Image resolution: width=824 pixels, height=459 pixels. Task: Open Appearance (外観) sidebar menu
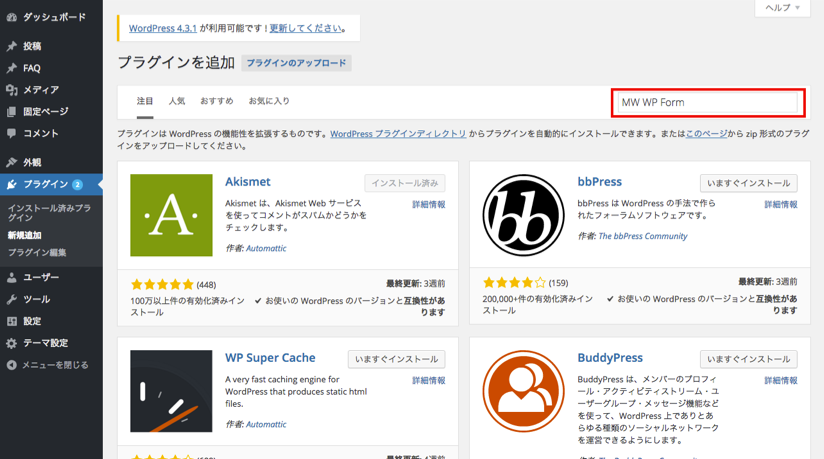(32, 162)
